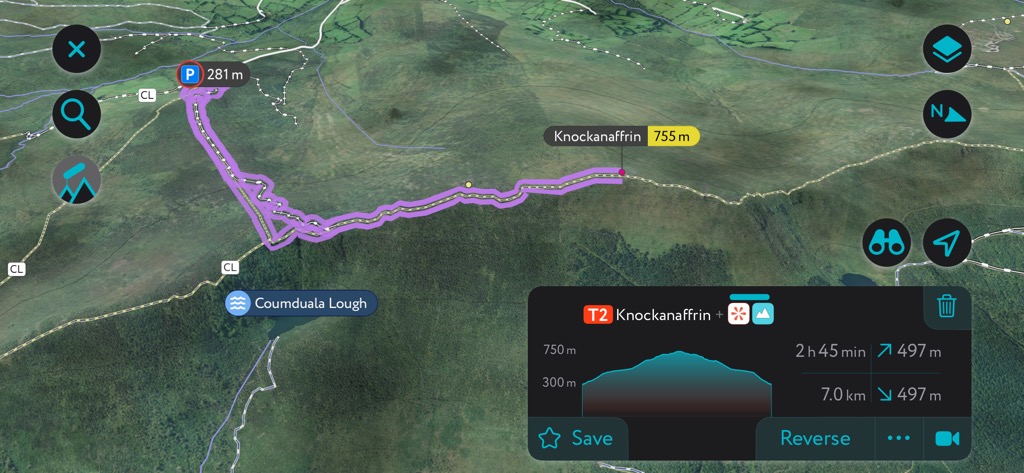Center map with the location arrow button
This screenshot has width=1024, height=473.
(947, 242)
